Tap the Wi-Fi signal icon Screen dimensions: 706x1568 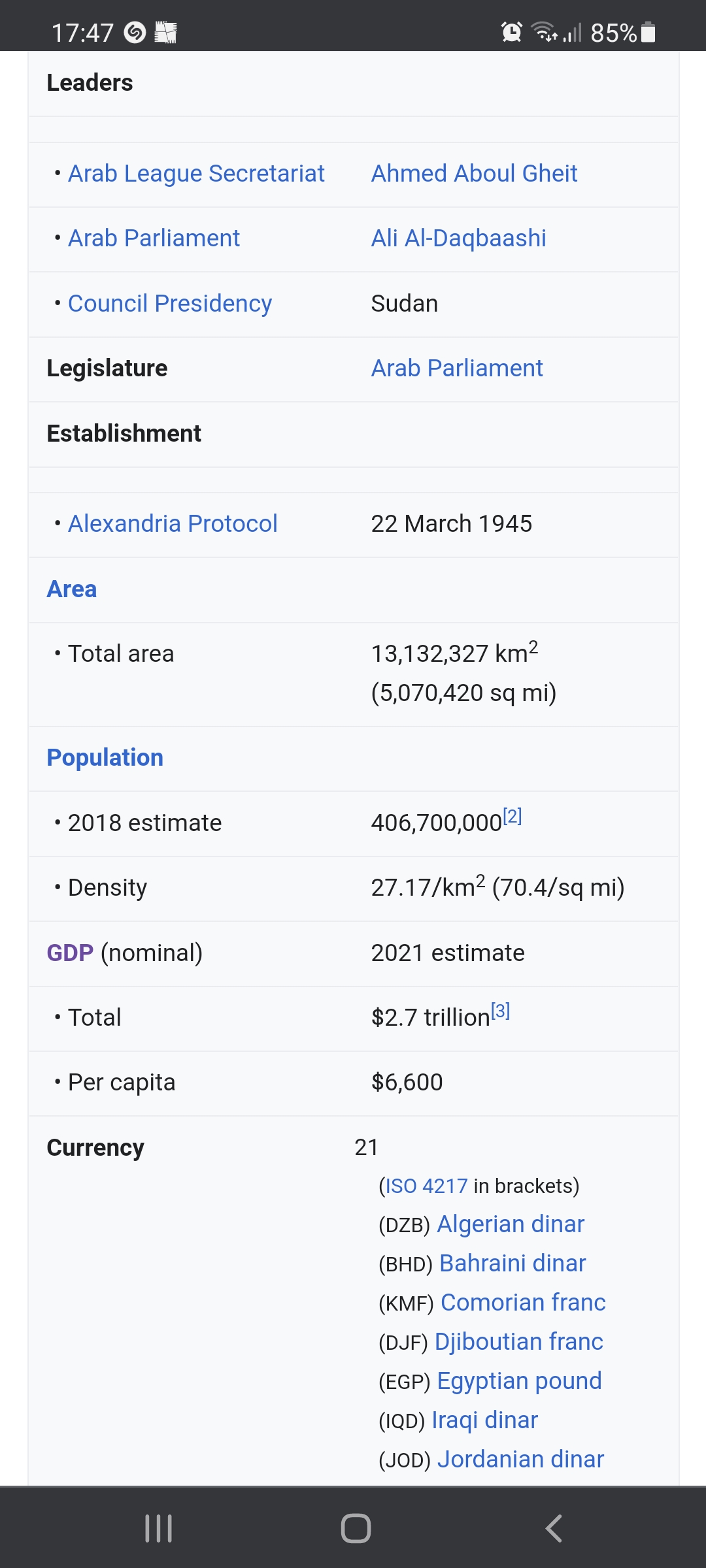(x=544, y=31)
